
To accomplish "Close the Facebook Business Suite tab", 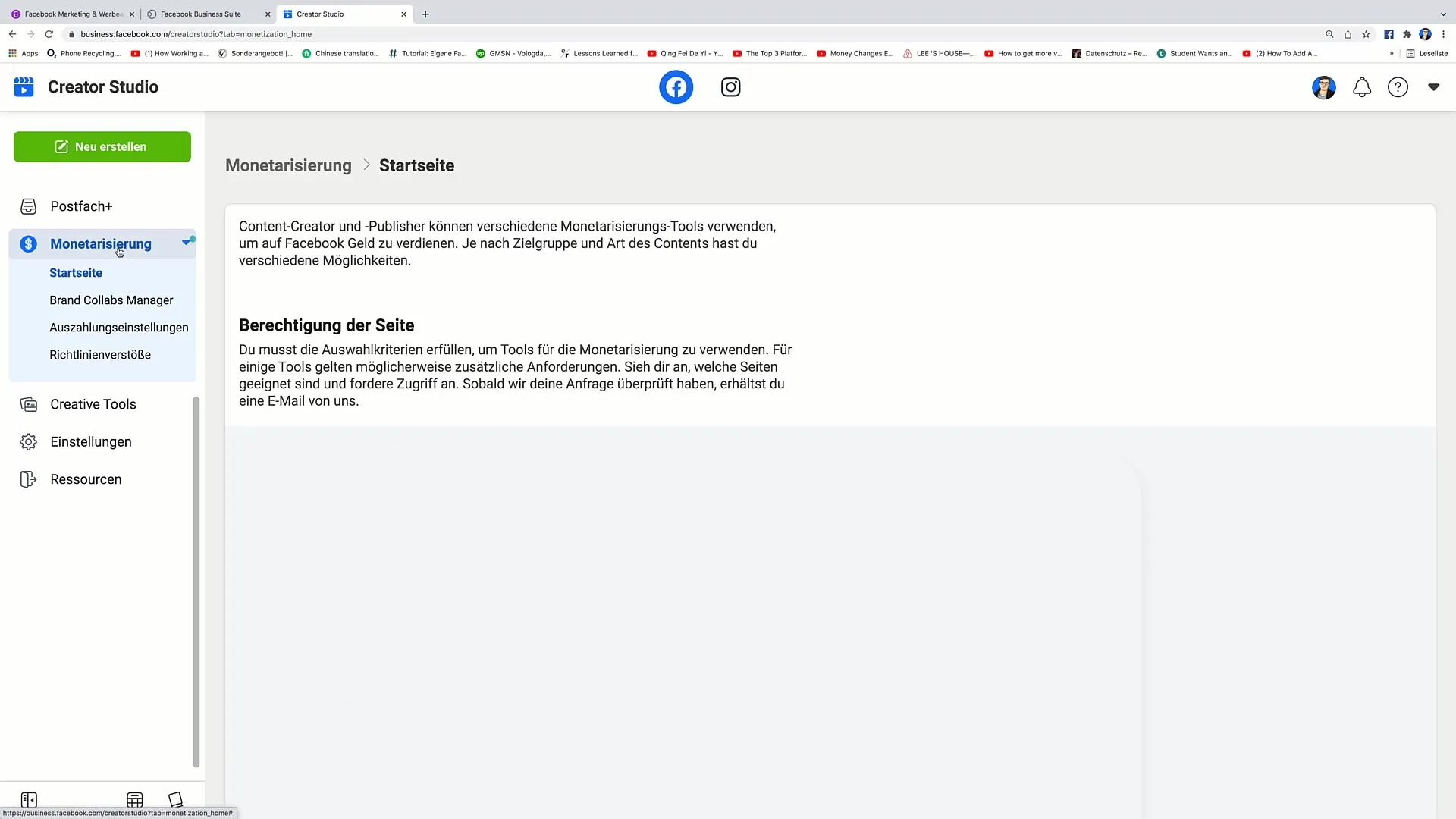I will tap(268, 14).
